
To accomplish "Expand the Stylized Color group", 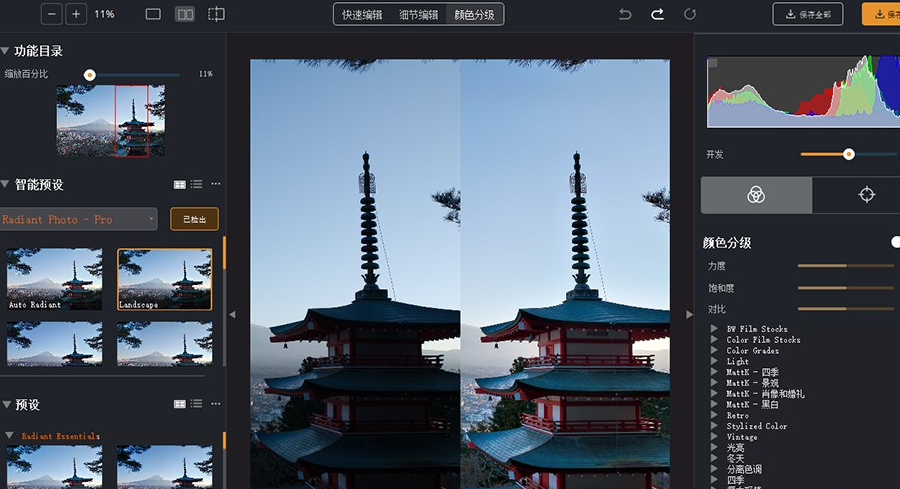I will point(714,426).
